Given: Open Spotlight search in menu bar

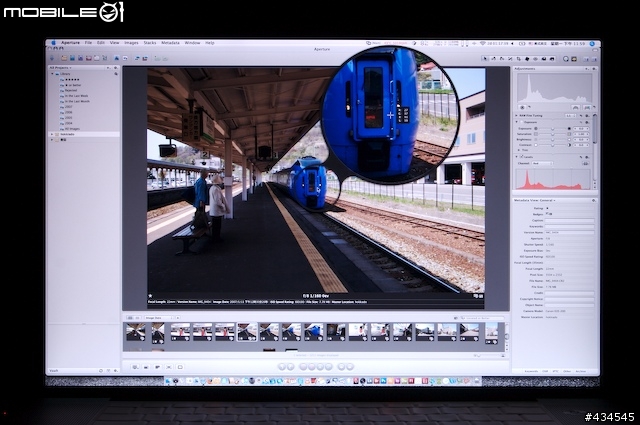Looking at the screenshot, I should click(592, 43).
